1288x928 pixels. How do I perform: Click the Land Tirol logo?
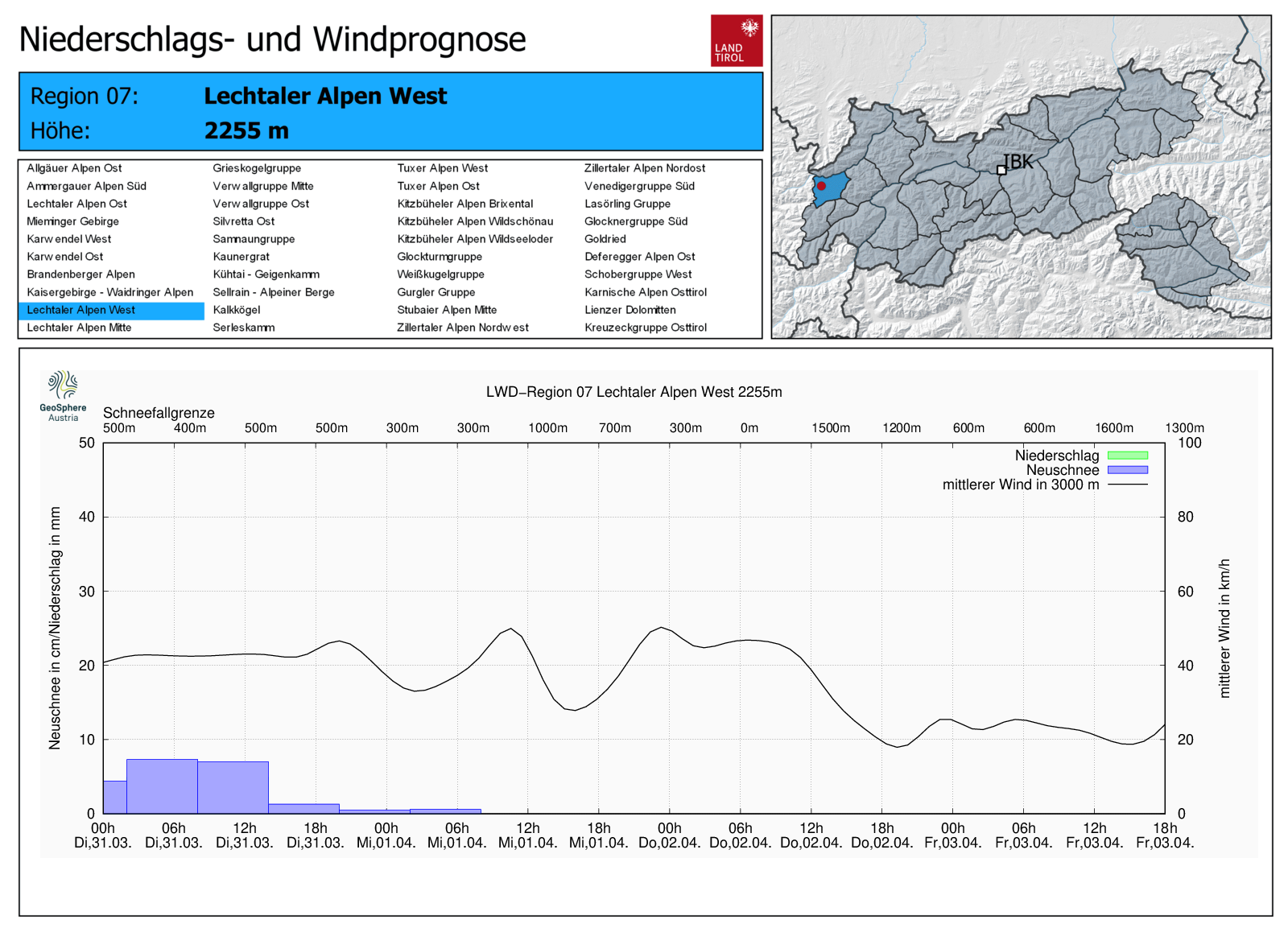click(736, 40)
